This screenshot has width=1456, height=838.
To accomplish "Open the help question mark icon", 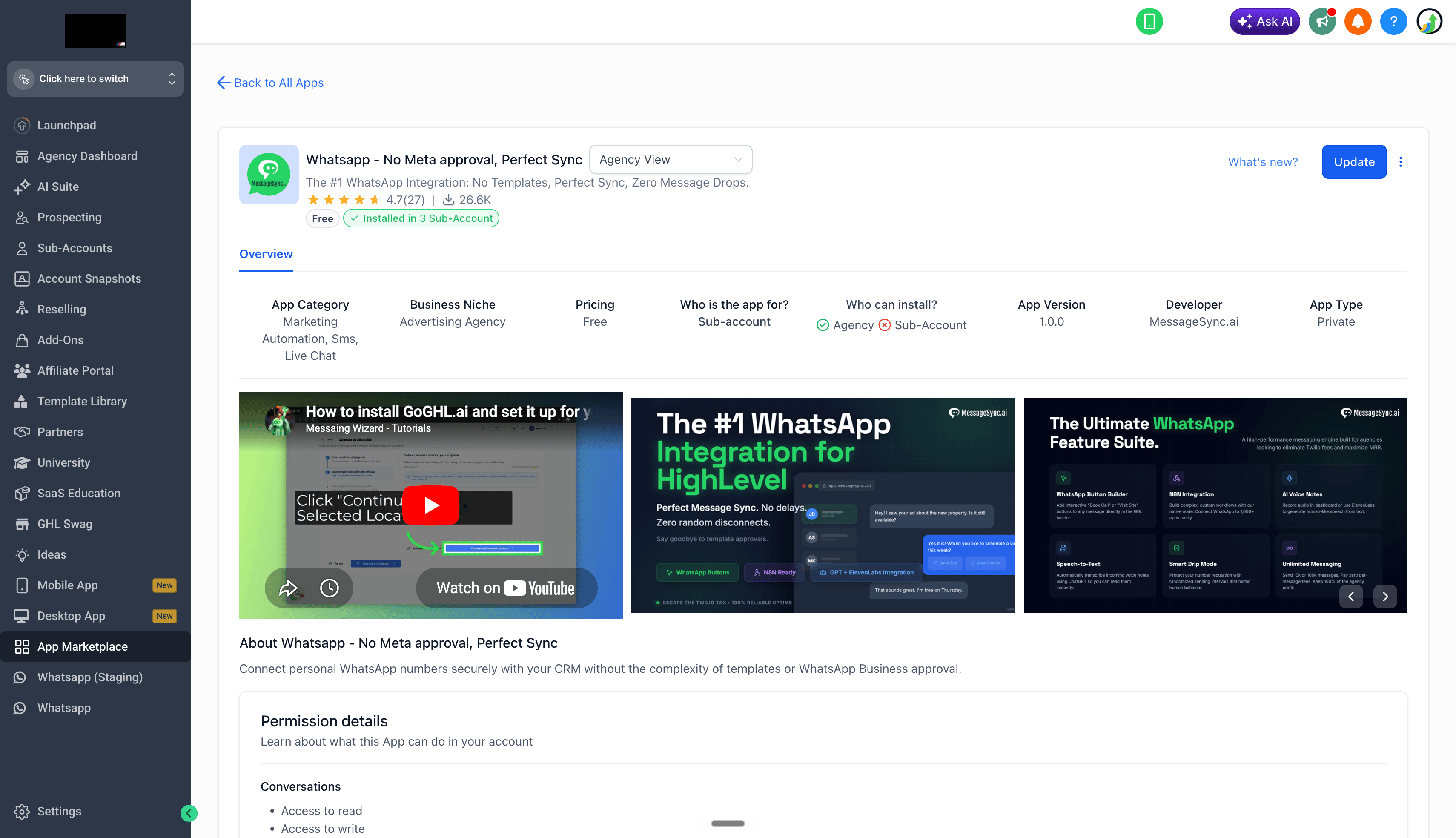I will (x=1393, y=21).
